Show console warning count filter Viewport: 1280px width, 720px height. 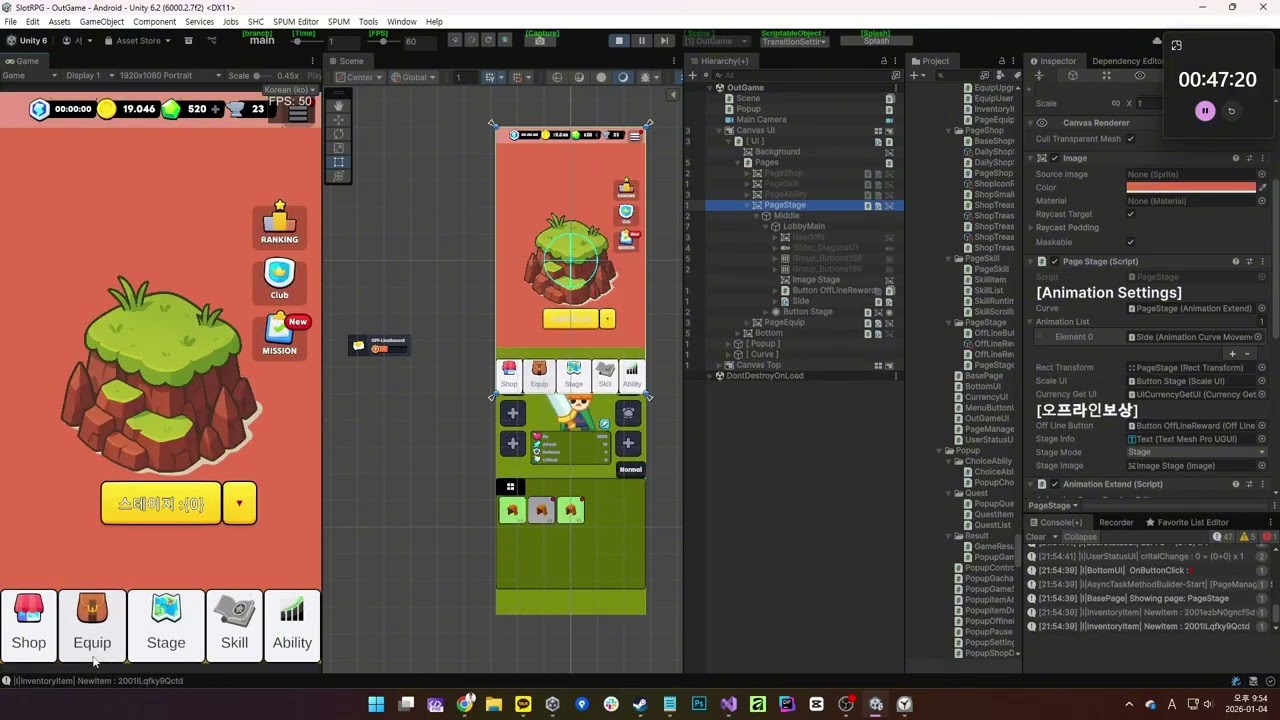point(1246,537)
